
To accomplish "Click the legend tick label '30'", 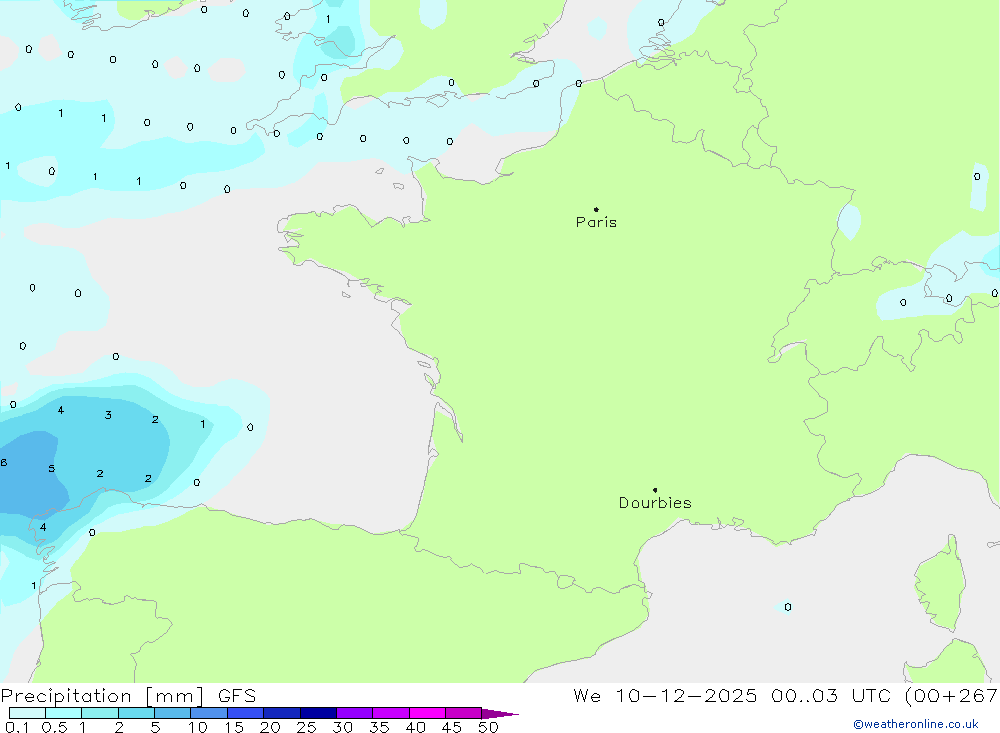I will [x=343, y=727].
